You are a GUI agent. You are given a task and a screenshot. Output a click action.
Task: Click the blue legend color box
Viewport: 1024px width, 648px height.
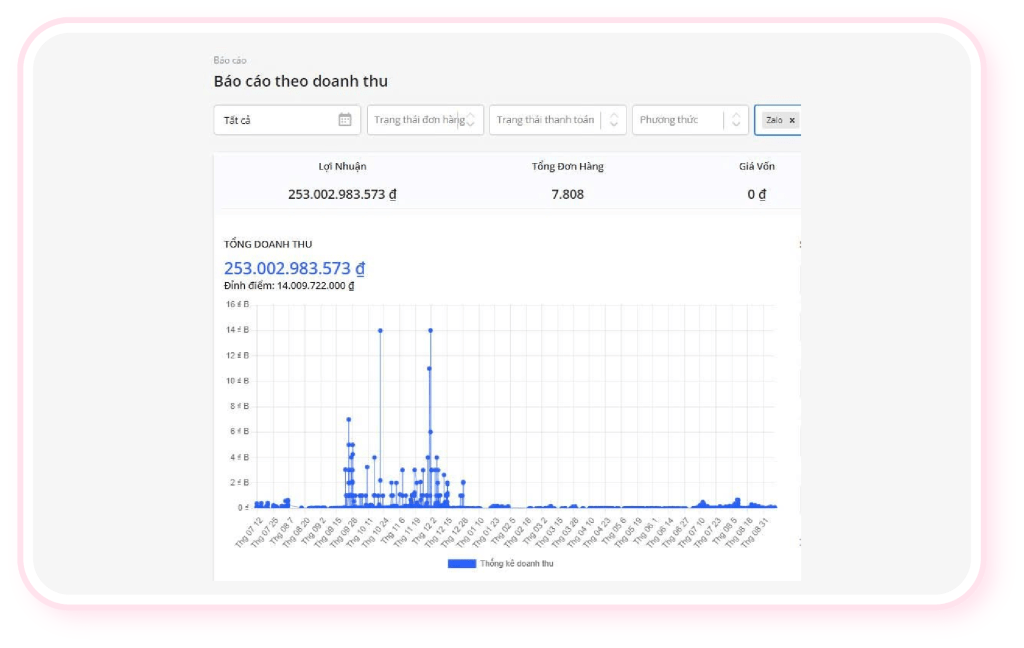[461, 564]
